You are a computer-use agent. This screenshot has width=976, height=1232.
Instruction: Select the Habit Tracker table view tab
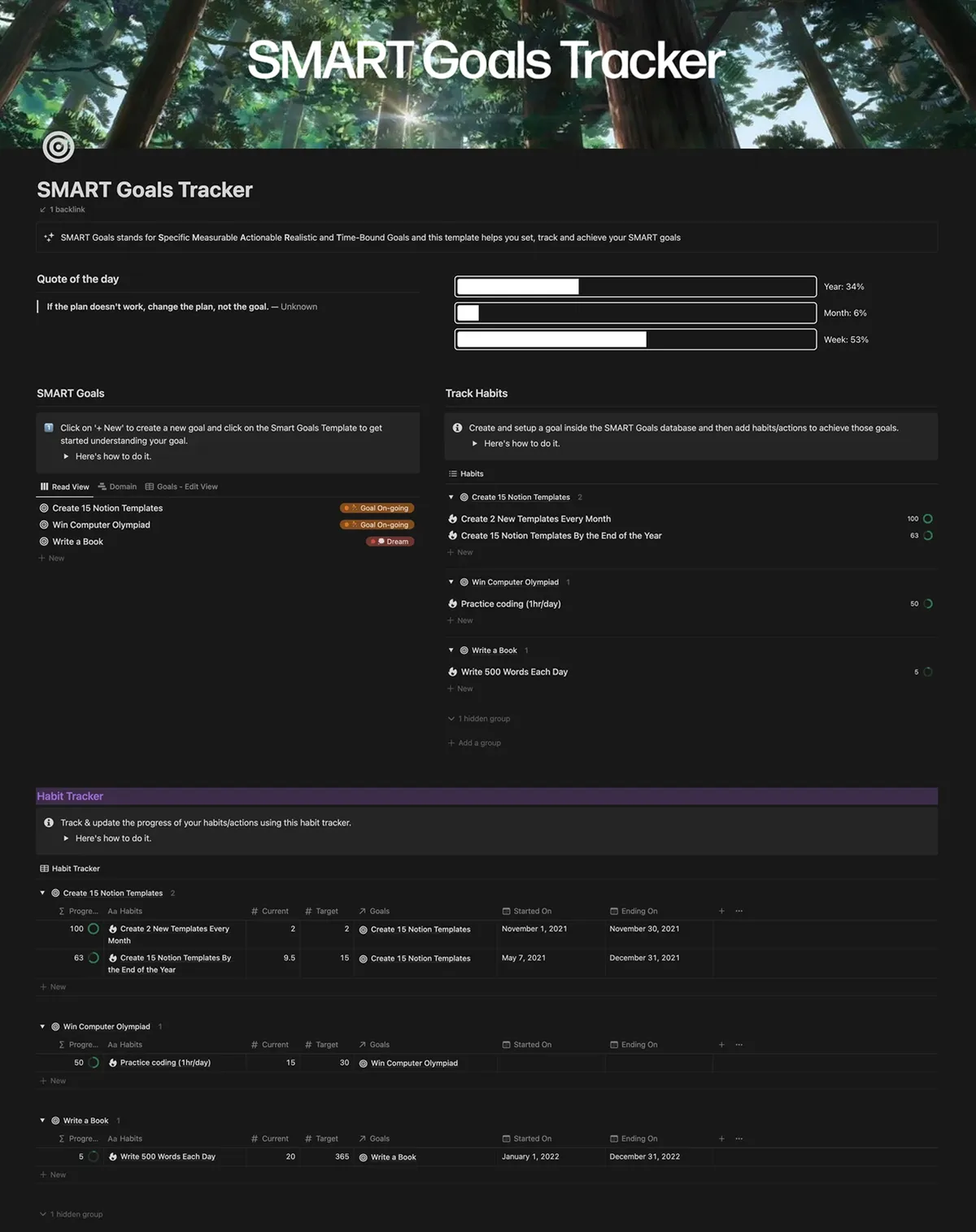70,868
